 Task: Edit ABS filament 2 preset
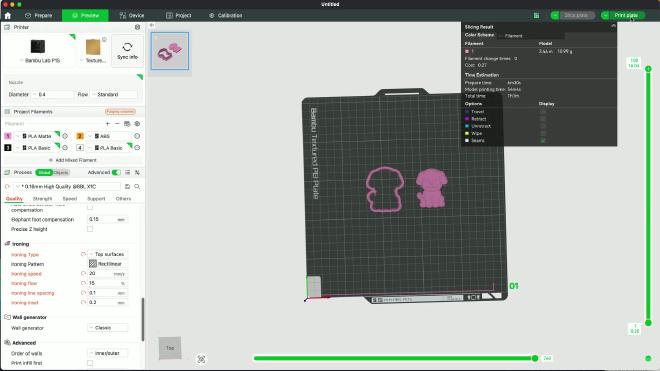pos(137,136)
